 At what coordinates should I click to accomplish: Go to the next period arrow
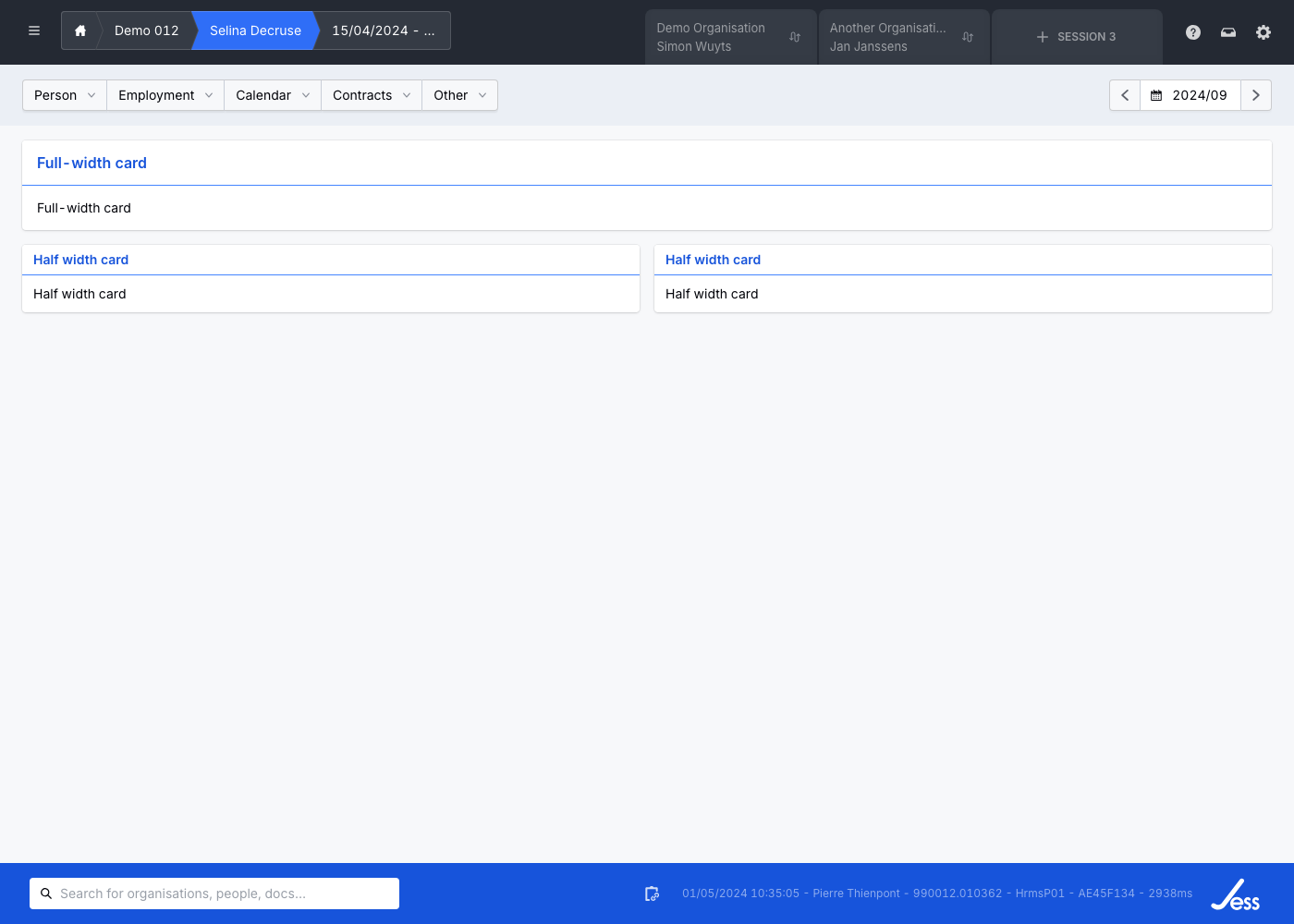[x=1256, y=95]
